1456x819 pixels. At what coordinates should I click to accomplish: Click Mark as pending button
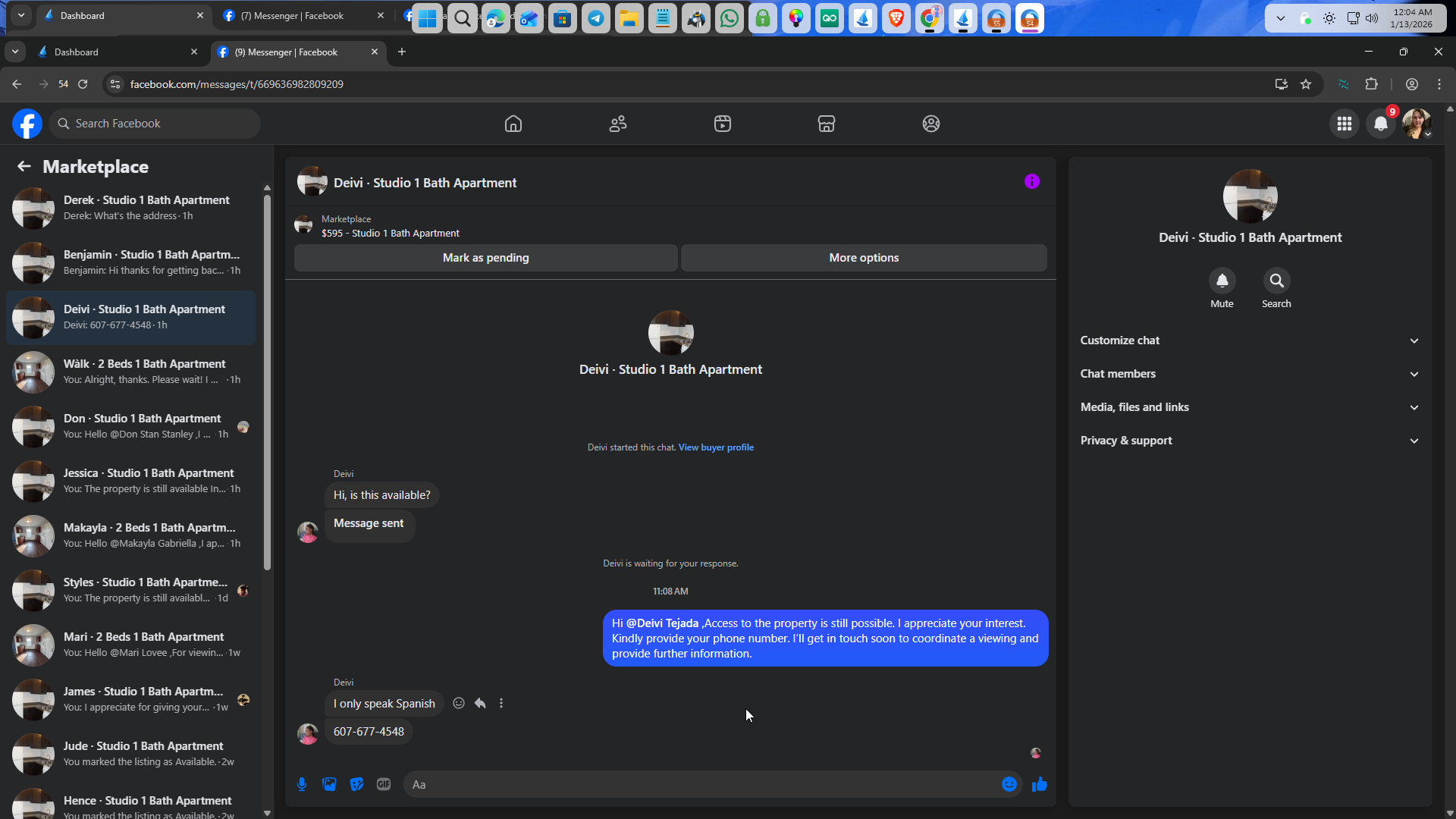[485, 258]
